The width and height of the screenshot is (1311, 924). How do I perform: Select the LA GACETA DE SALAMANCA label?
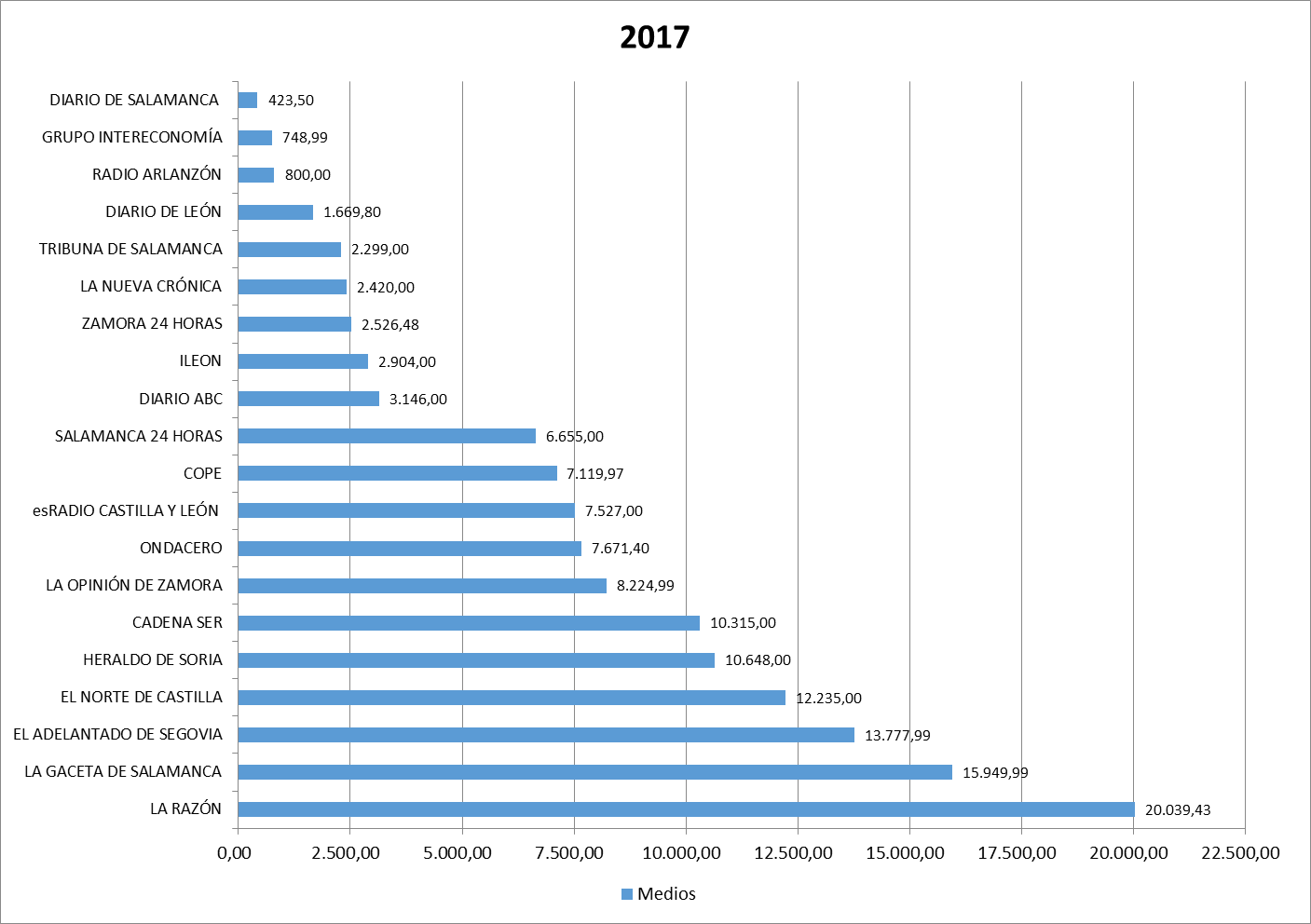coord(123,771)
